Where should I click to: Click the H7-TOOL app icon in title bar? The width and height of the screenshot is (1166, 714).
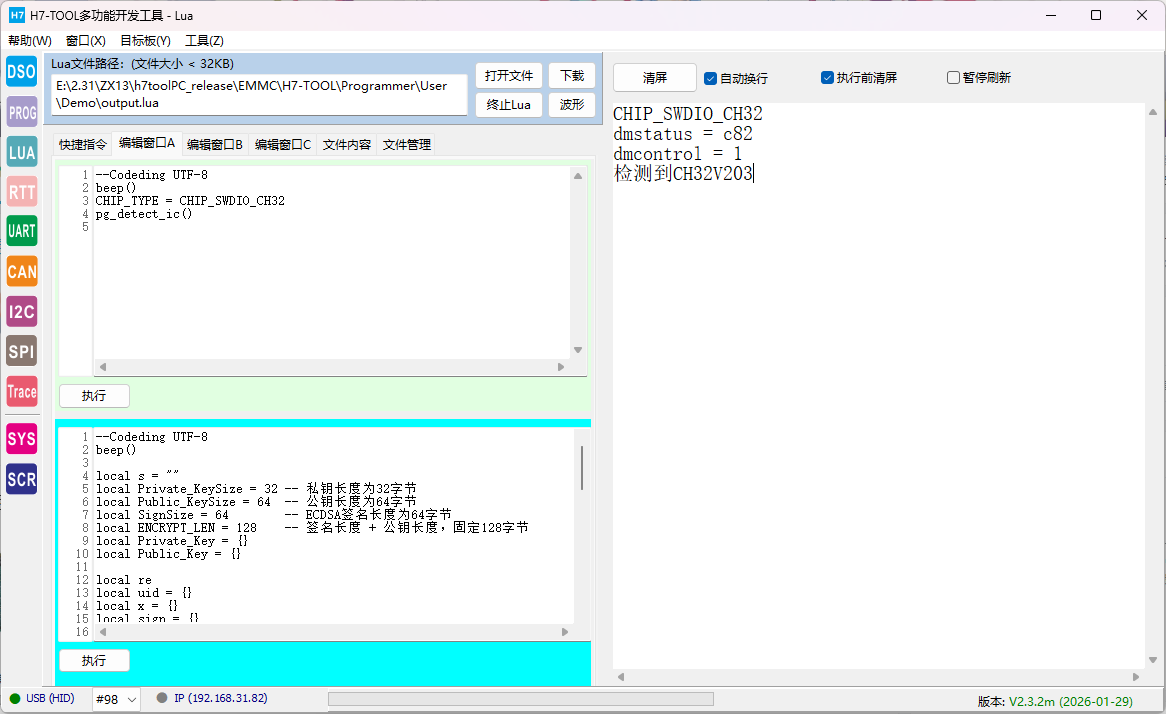coord(16,15)
